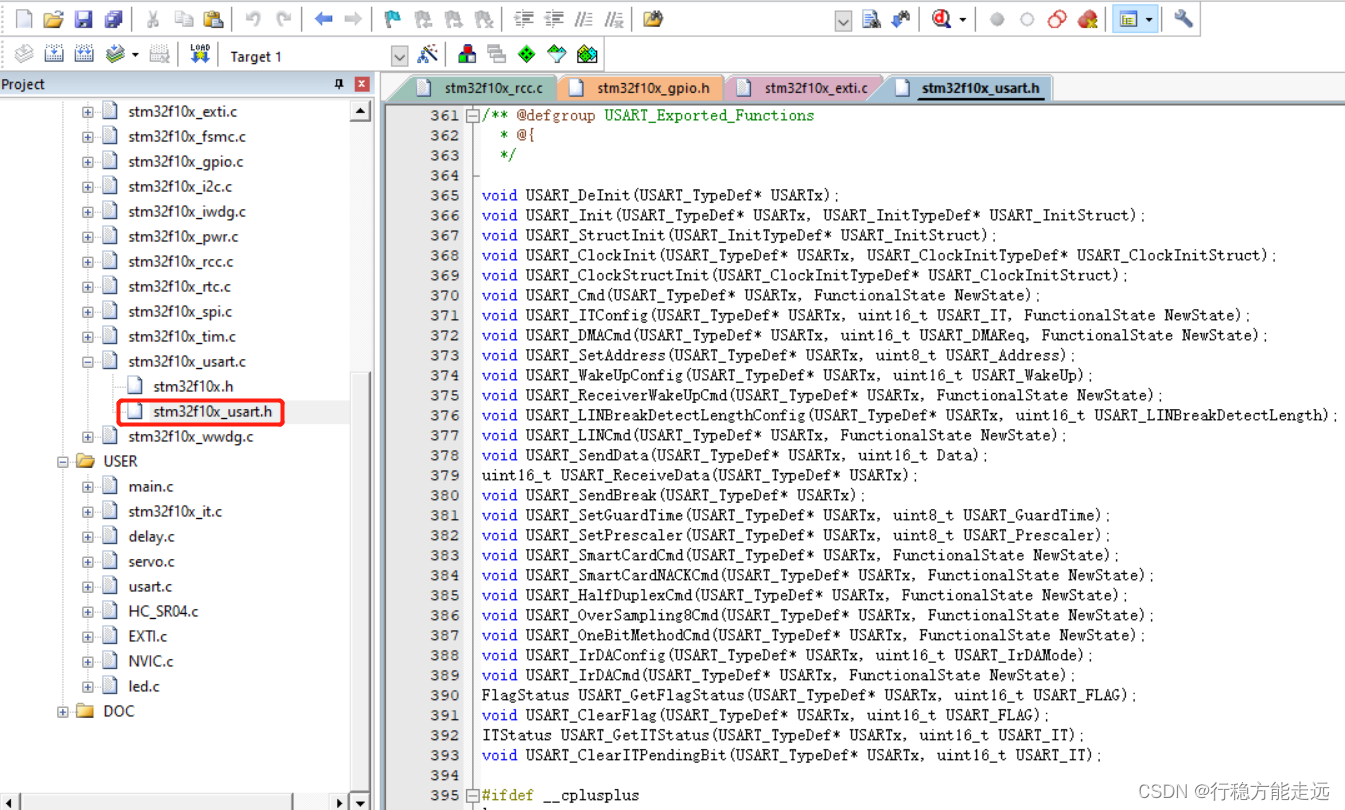
Task: Click the USART_ReceiveData declaration on line 379
Action: 700,476
